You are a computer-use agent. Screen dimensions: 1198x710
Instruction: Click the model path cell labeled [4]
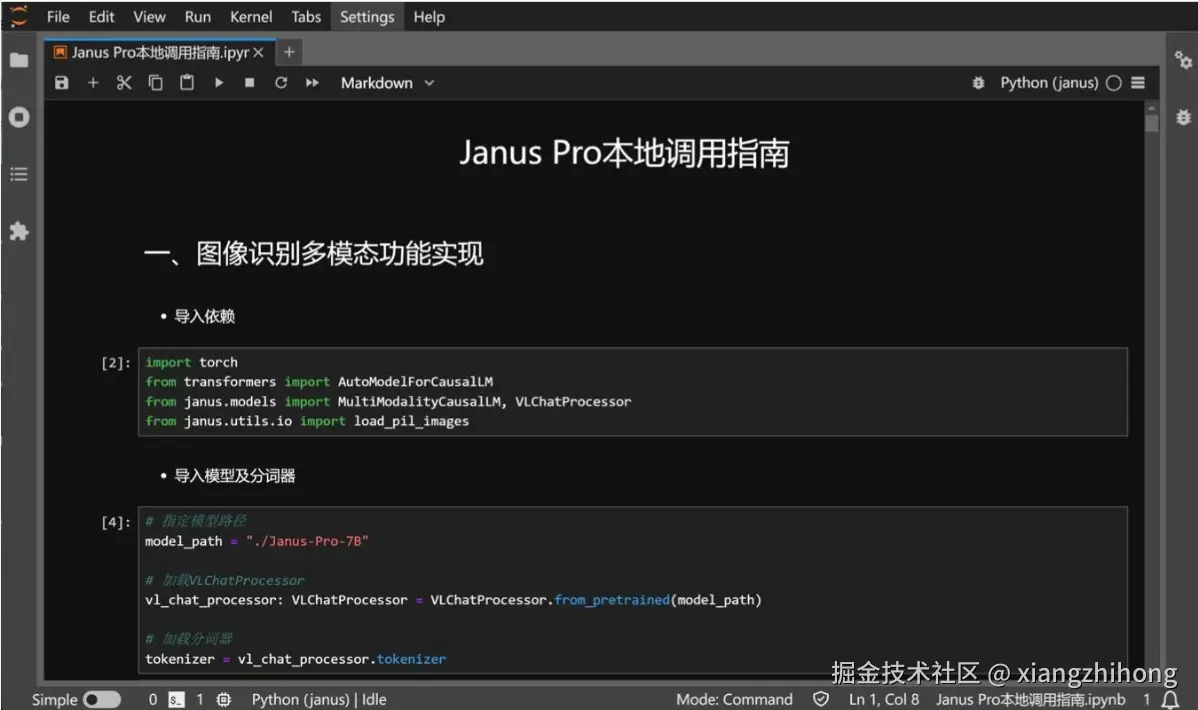633,590
